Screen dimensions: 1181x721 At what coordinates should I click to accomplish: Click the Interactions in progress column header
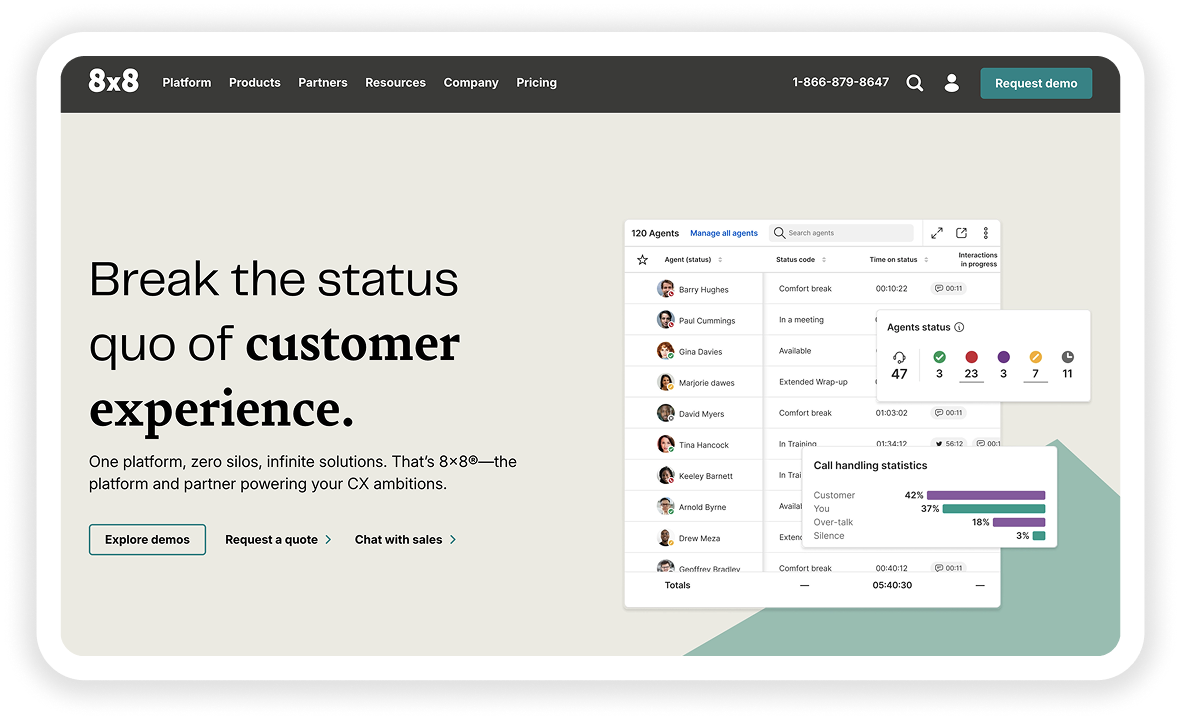978,260
